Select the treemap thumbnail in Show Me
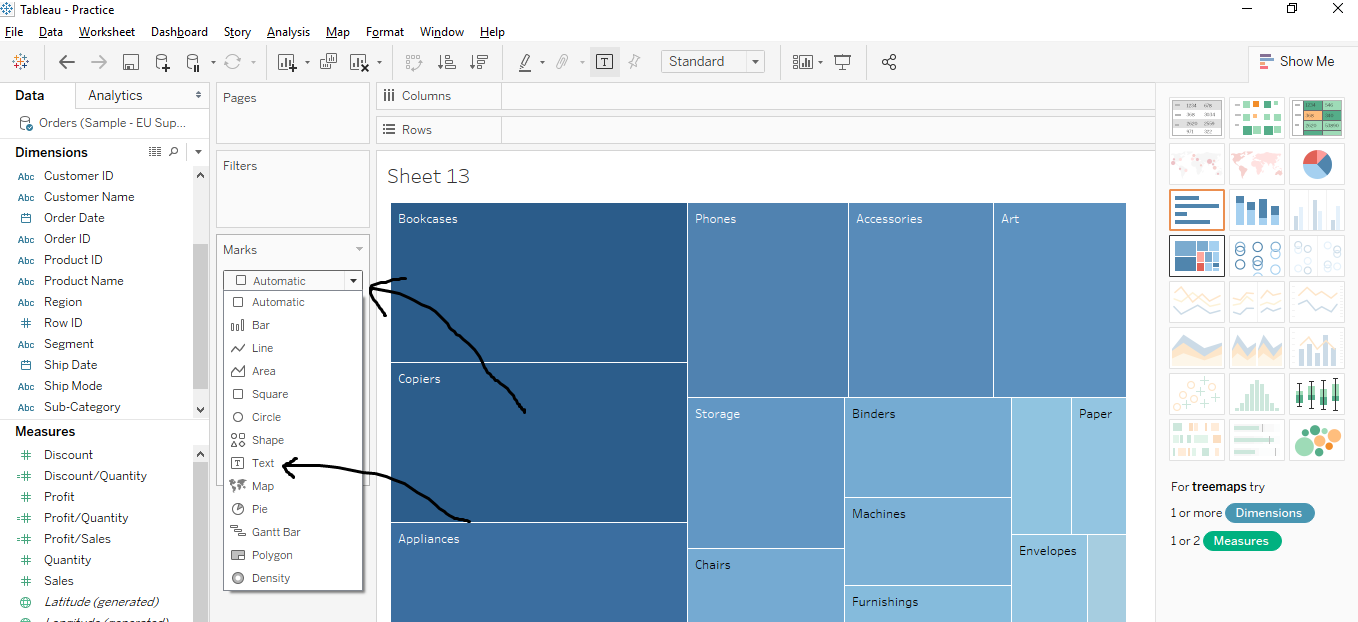Screen dimensions: 1358x622 click(1197, 256)
